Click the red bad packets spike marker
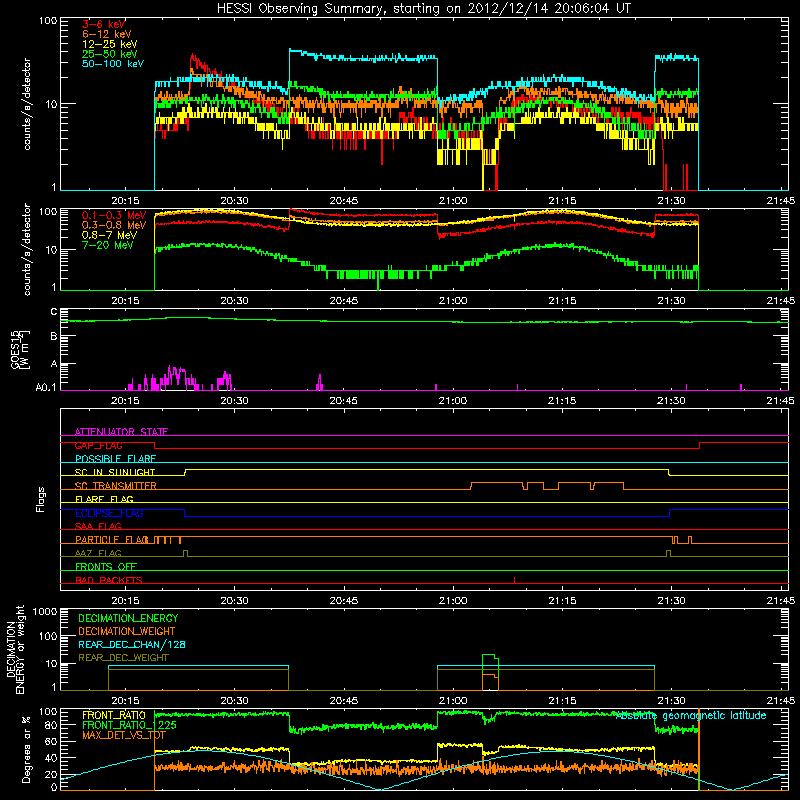 [x=514, y=580]
